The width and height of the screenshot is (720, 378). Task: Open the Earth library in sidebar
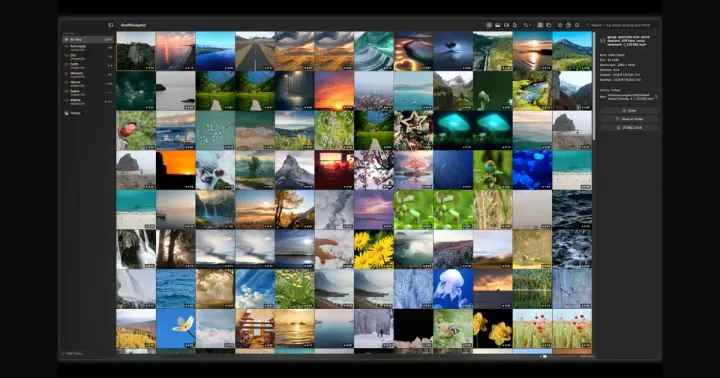tap(87, 65)
